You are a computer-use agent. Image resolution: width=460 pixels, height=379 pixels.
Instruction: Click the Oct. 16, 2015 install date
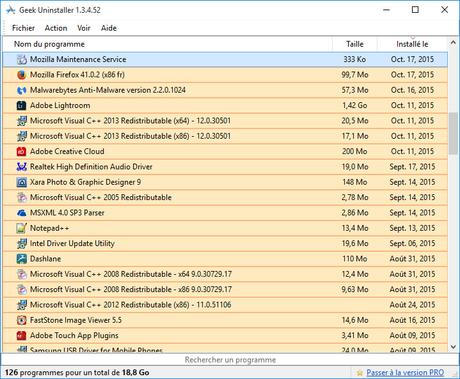click(x=412, y=90)
